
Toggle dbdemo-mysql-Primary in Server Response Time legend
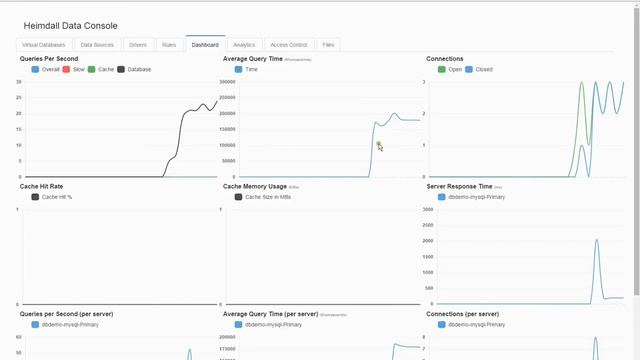click(471, 197)
